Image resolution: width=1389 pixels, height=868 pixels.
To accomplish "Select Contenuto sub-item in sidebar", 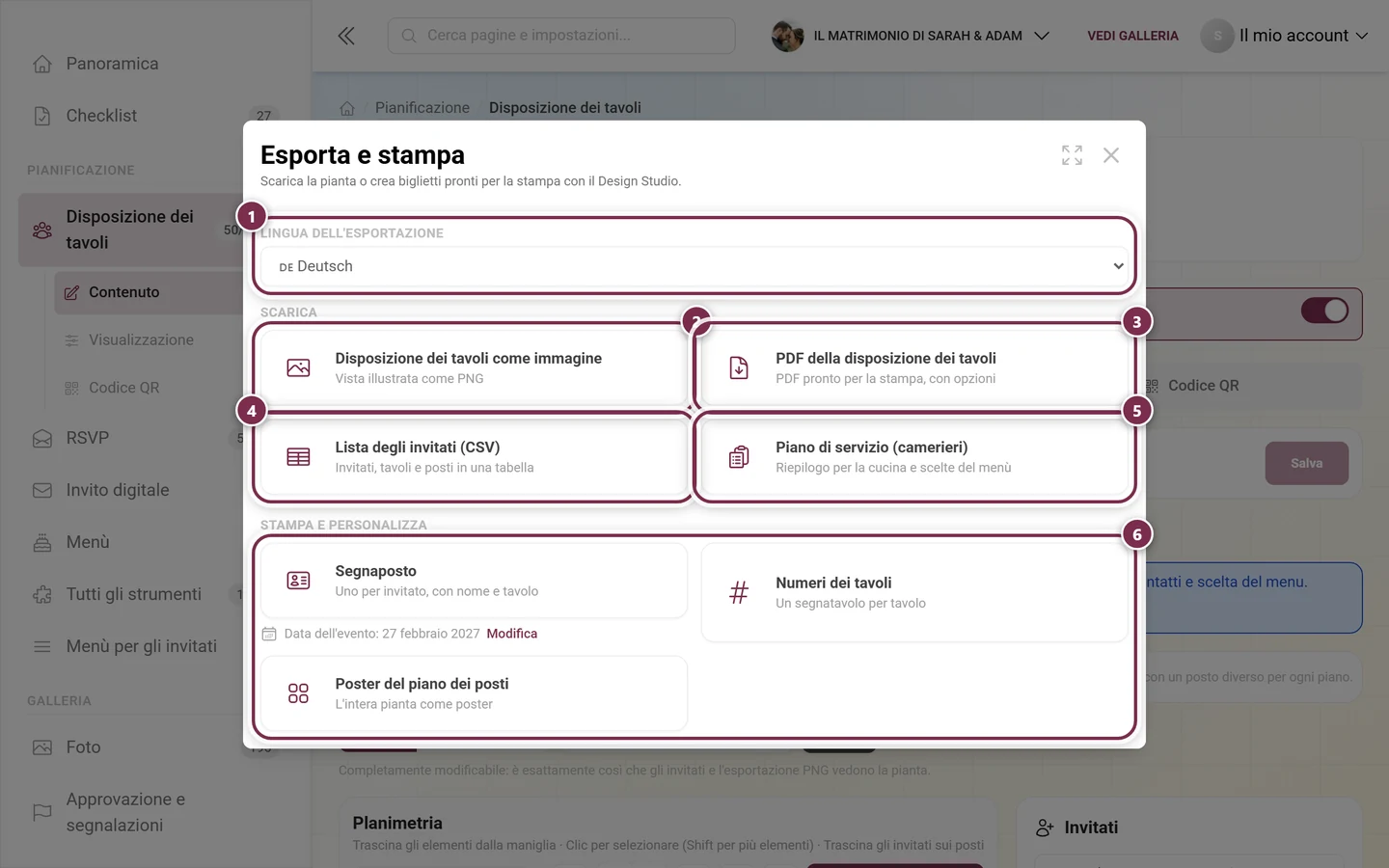I will pos(149,292).
